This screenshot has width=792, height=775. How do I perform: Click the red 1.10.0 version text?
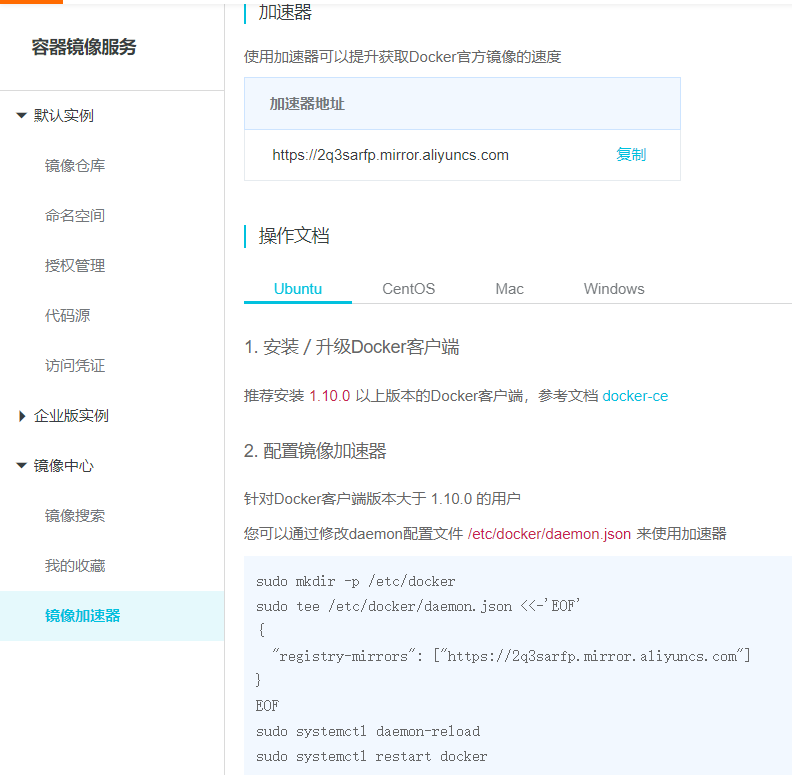(x=329, y=396)
